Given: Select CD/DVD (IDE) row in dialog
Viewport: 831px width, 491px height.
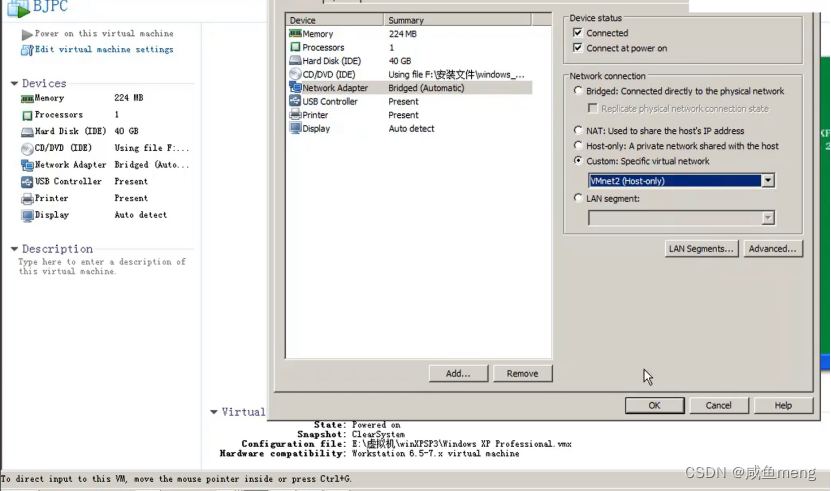Looking at the screenshot, I should 409,74.
